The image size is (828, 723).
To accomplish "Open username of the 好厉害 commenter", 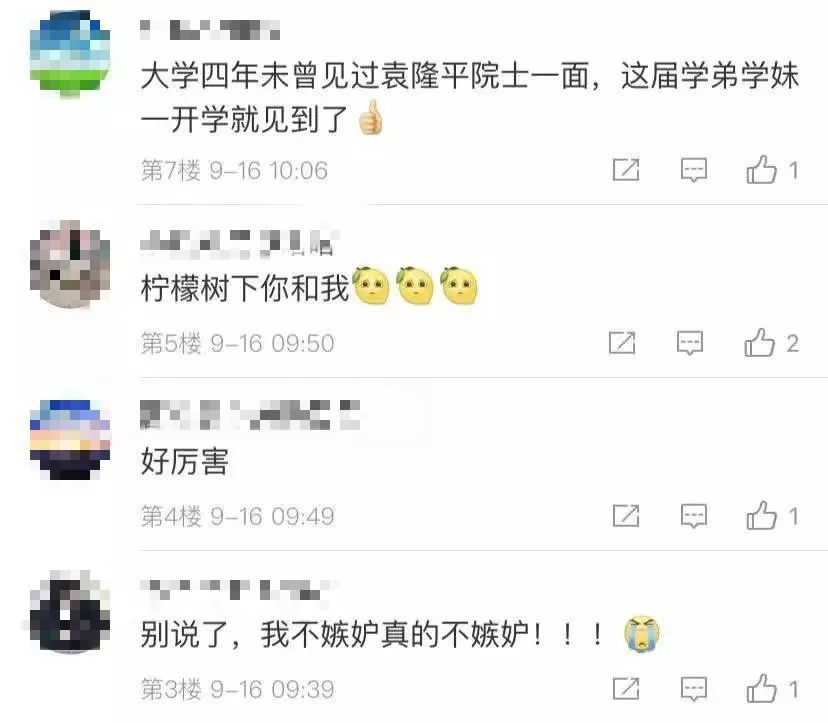I will pyautogui.click(x=250, y=415).
